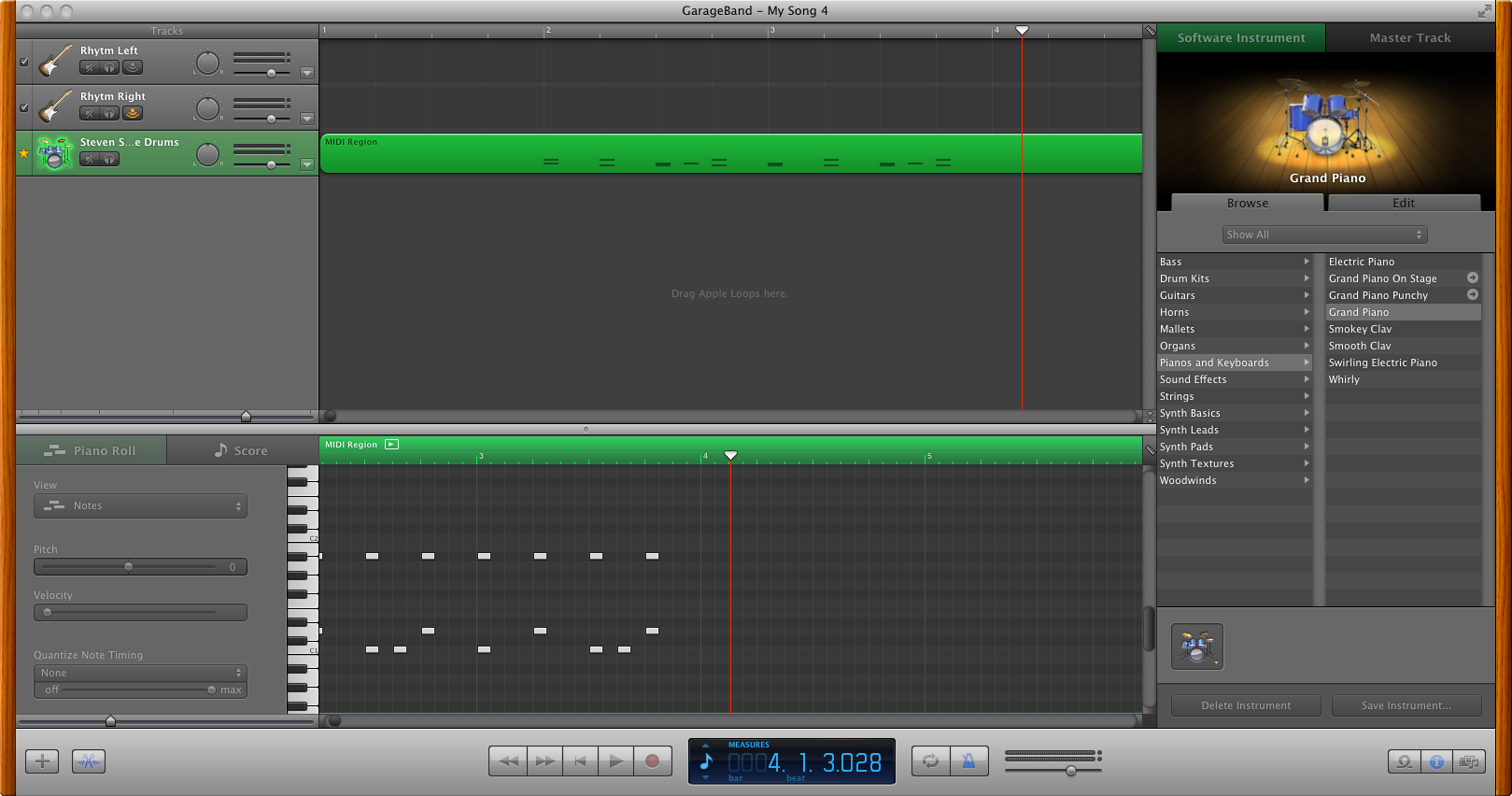The height and width of the screenshot is (796, 1512).
Task: Add a new track with plus button
Action: click(42, 761)
